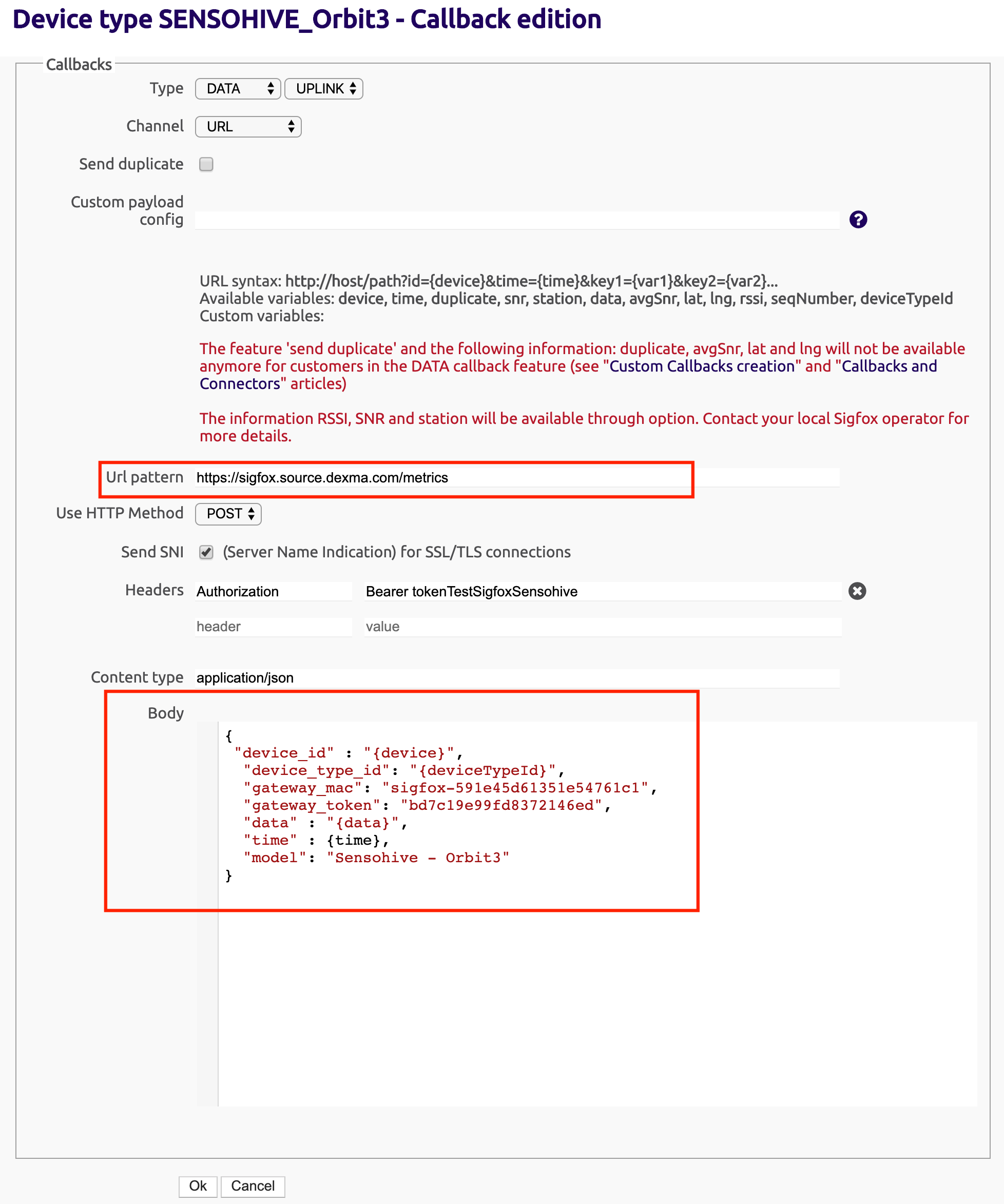Click the Url pattern input field

coord(517,478)
